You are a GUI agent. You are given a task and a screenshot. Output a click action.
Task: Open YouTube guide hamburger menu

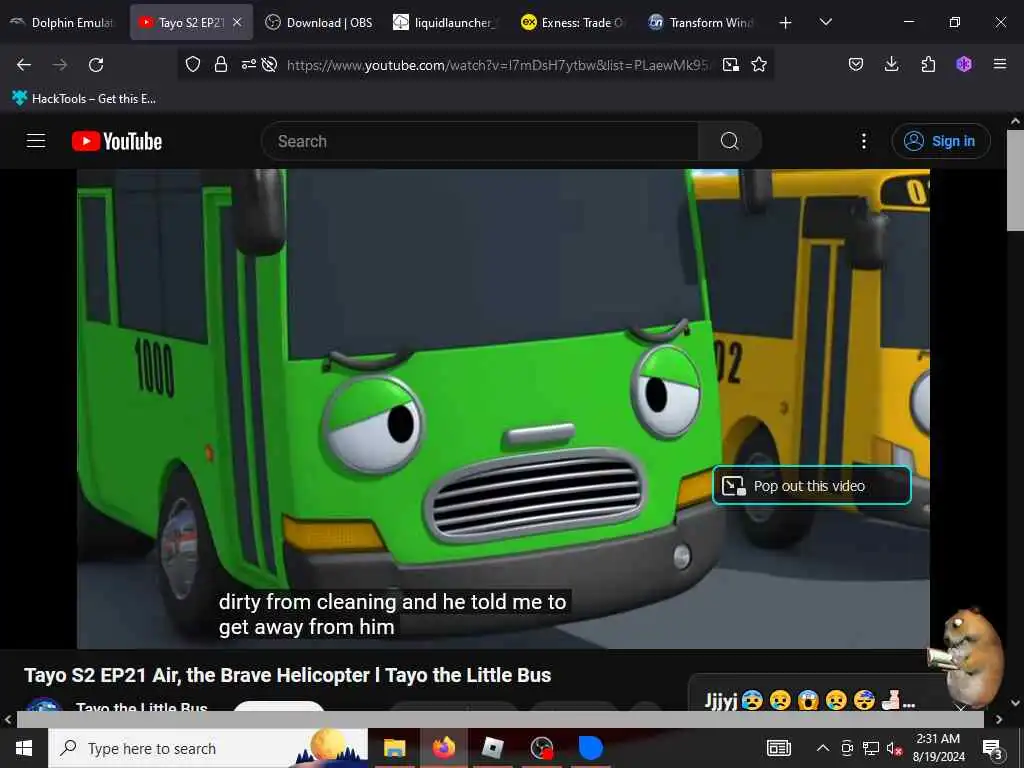coord(36,141)
